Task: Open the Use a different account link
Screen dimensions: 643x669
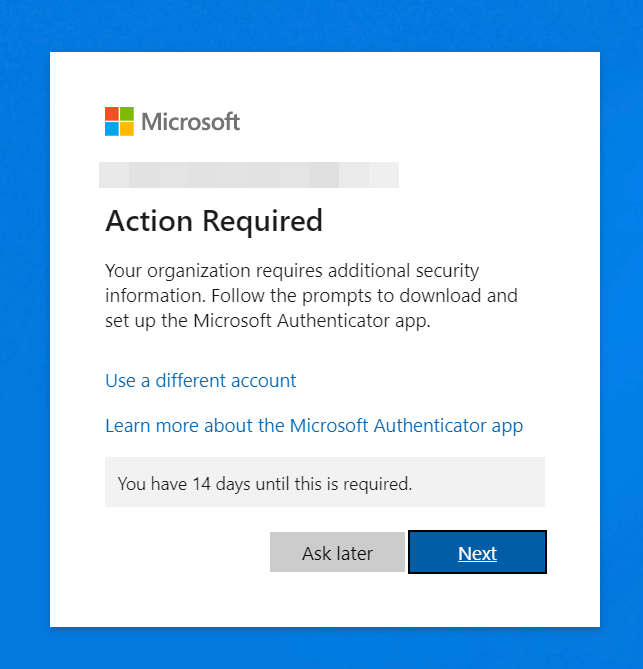Action: tap(200, 380)
